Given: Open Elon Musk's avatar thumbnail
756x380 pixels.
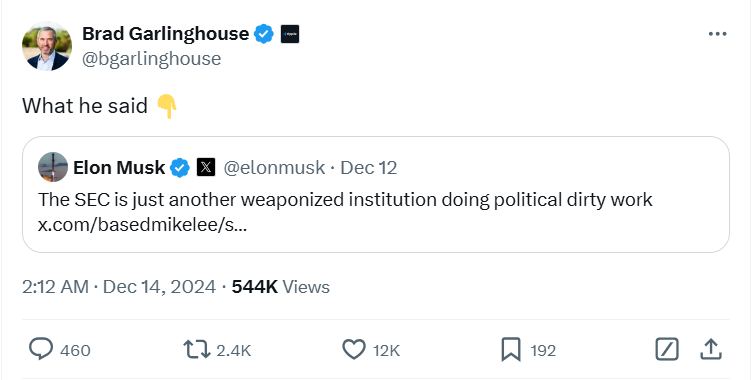Looking at the screenshot, I should 53,167.
